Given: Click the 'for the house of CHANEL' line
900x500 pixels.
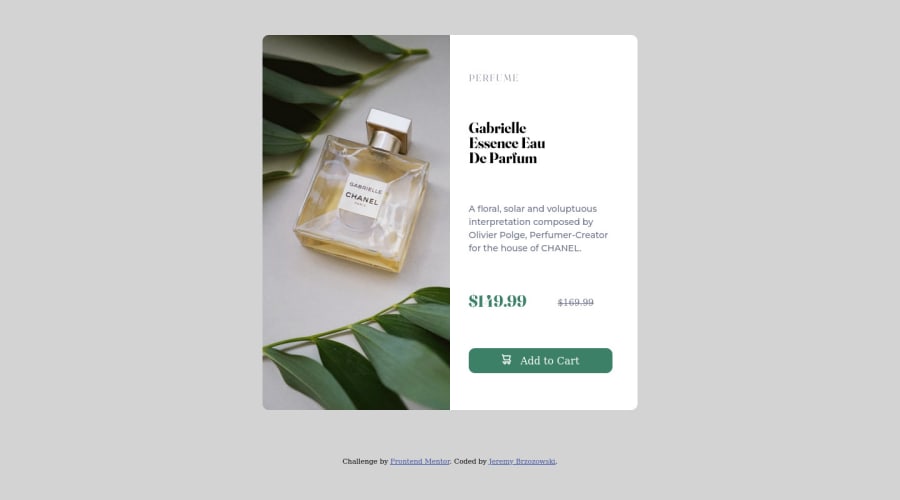Looking at the screenshot, I should click(525, 248).
